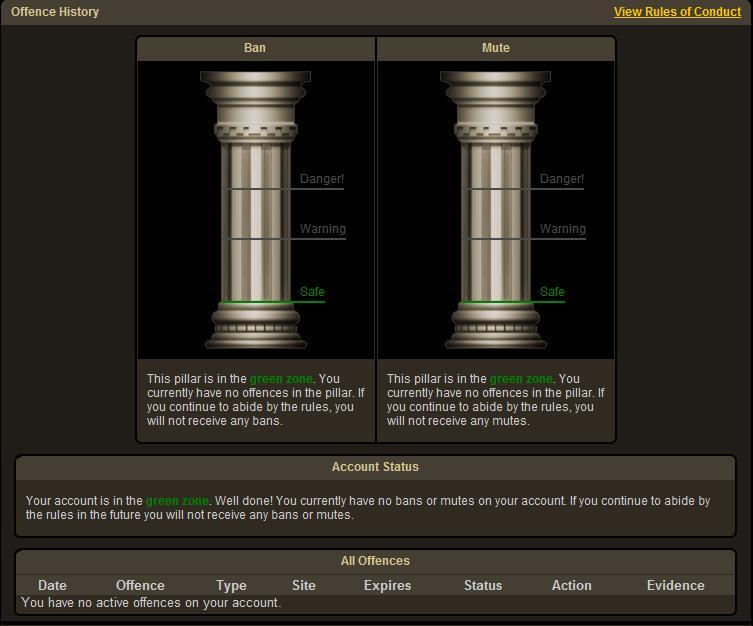Screen dimensions: 753x626
Task: Click the Type column header
Action: 231,585
